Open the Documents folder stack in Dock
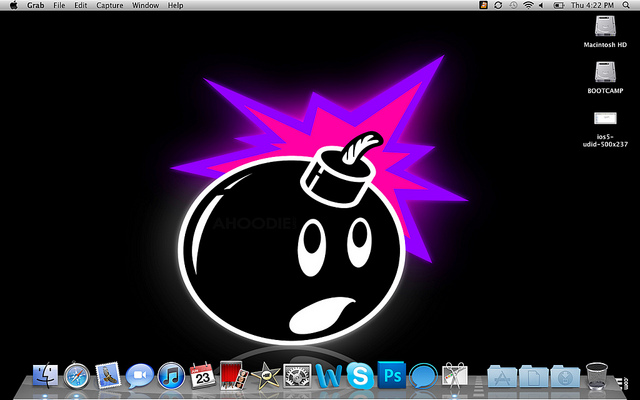The height and width of the screenshot is (400, 640). [x=533, y=376]
